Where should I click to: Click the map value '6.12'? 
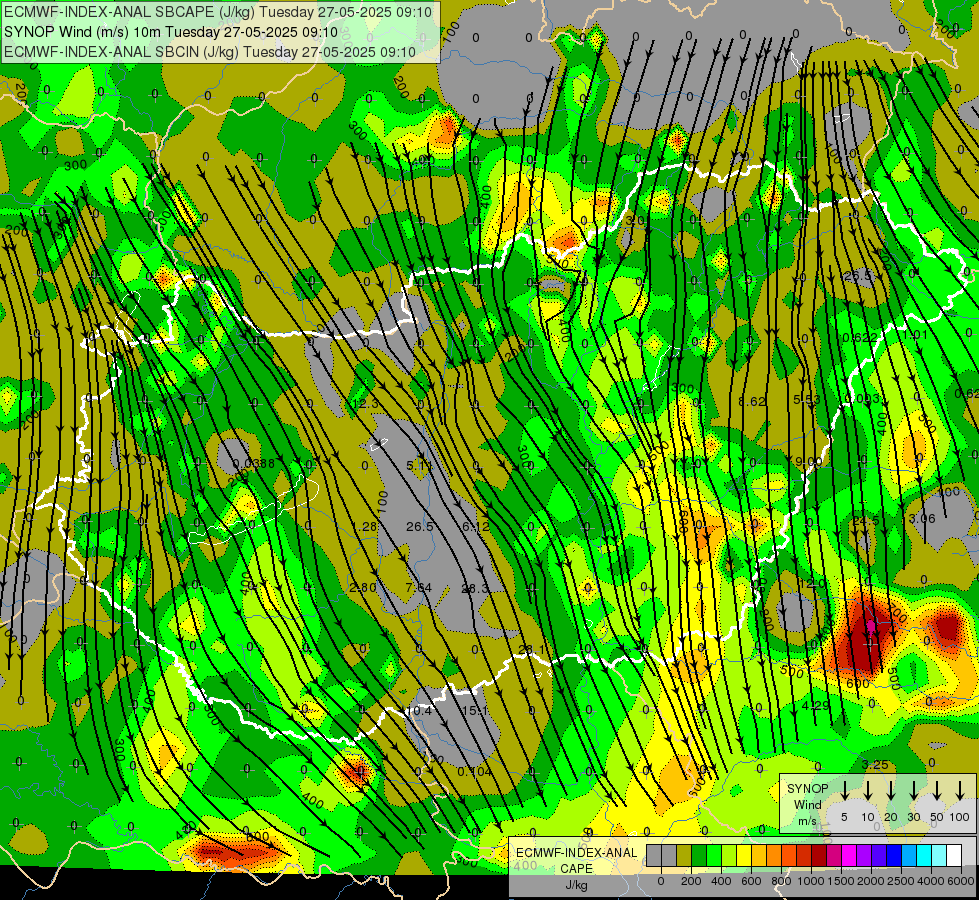click(x=476, y=527)
